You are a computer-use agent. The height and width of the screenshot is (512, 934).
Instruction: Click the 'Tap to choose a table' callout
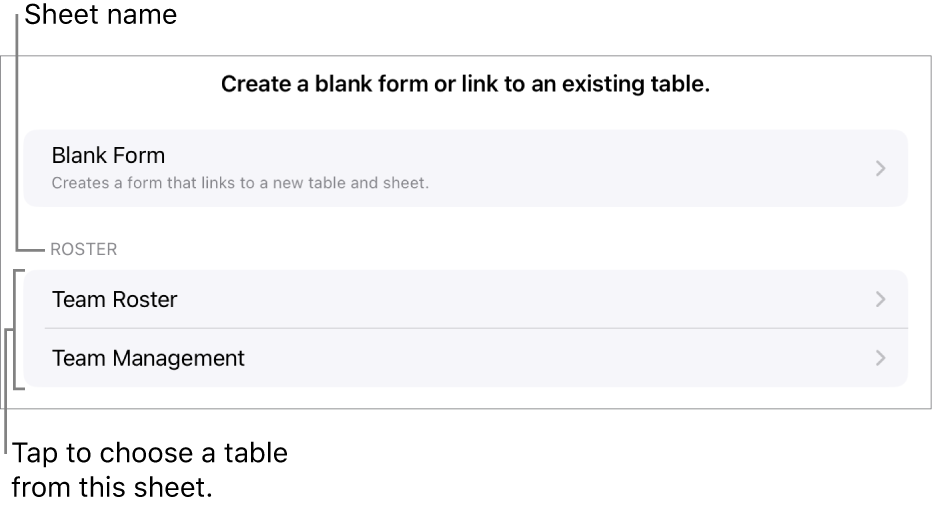(x=150, y=453)
